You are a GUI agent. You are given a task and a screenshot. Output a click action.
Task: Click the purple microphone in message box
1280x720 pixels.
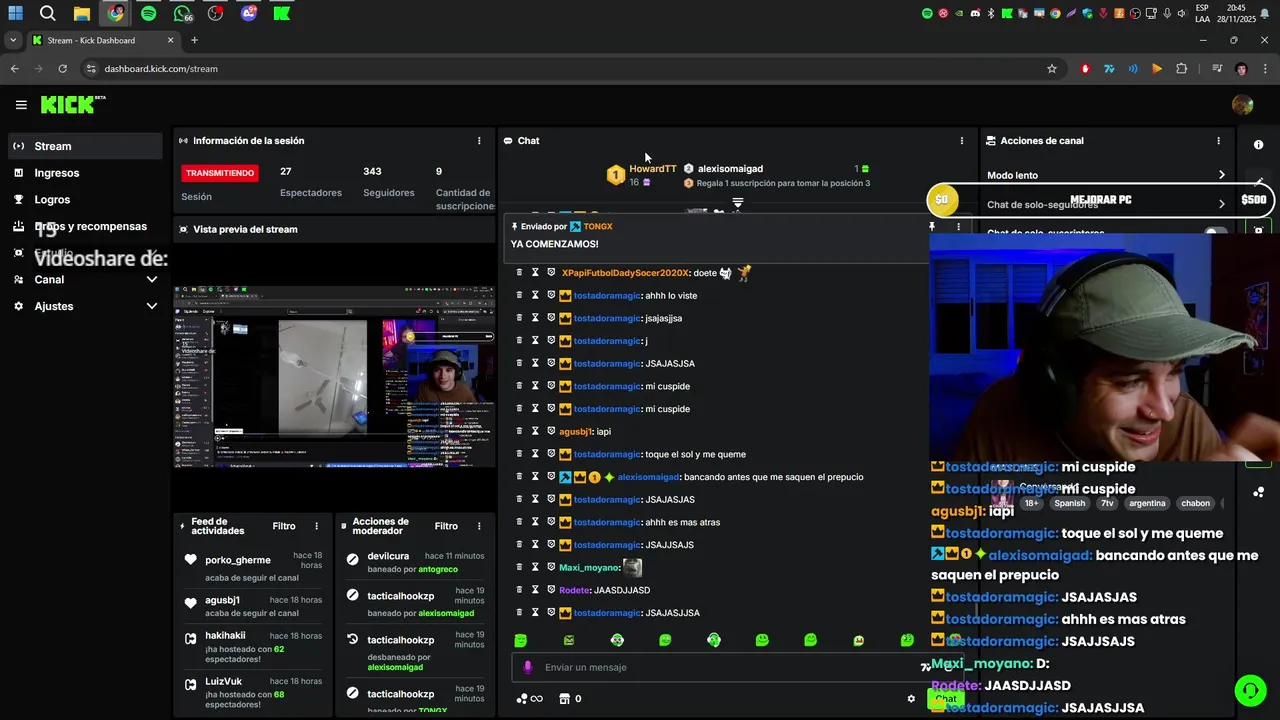pos(528,667)
